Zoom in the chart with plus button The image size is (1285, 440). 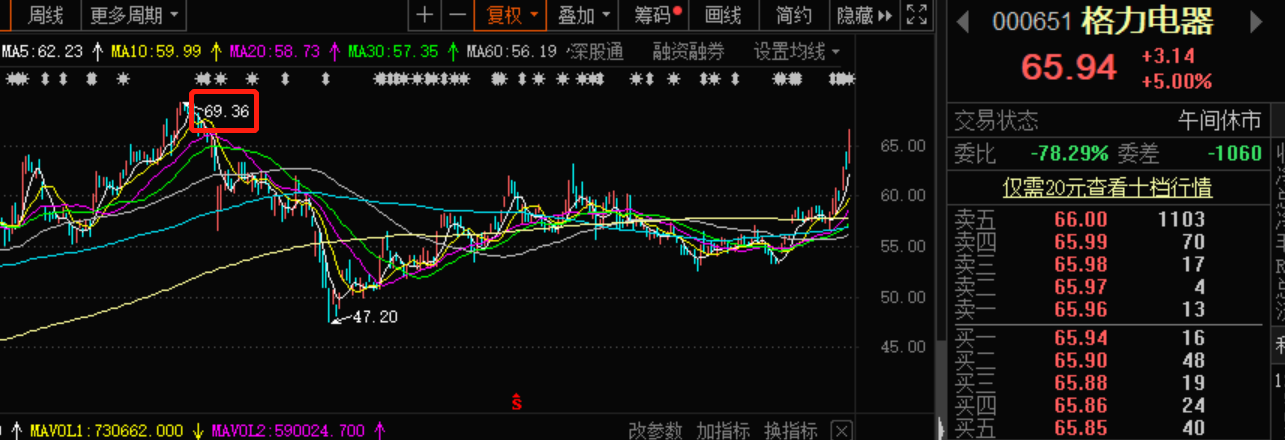[x=425, y=14]
